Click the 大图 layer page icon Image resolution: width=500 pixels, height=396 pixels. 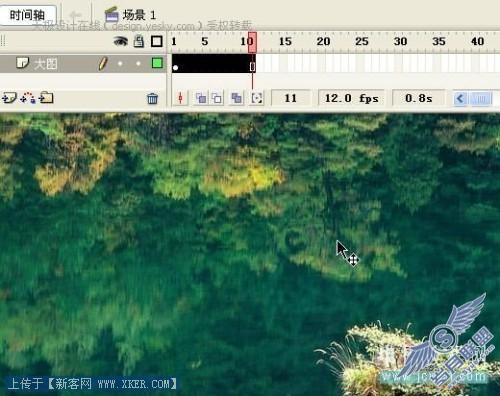pyautogui.click(x=22, y=63)
